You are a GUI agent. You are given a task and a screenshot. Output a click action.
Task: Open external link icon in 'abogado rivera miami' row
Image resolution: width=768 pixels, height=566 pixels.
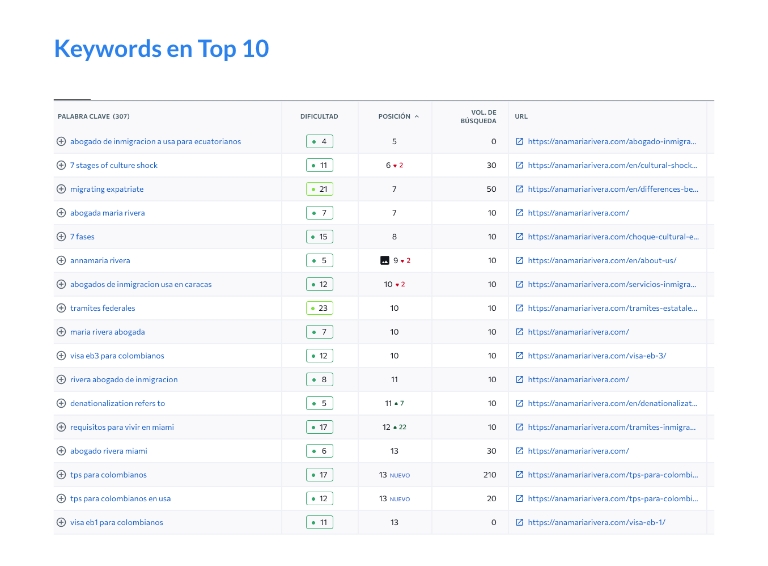click(519, 451)
